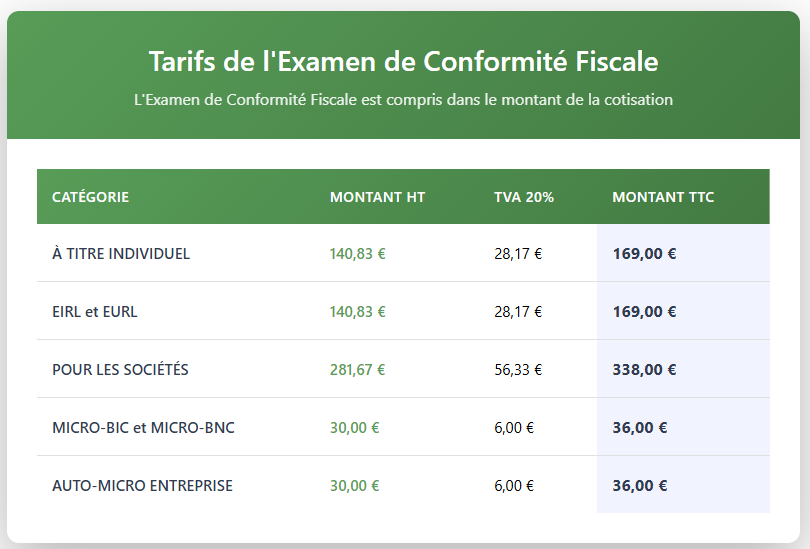Click the 169,00 € TTC in EIRL et EURL row
Image resolution: width=810 pixels, height=549 pixels.
644,312
